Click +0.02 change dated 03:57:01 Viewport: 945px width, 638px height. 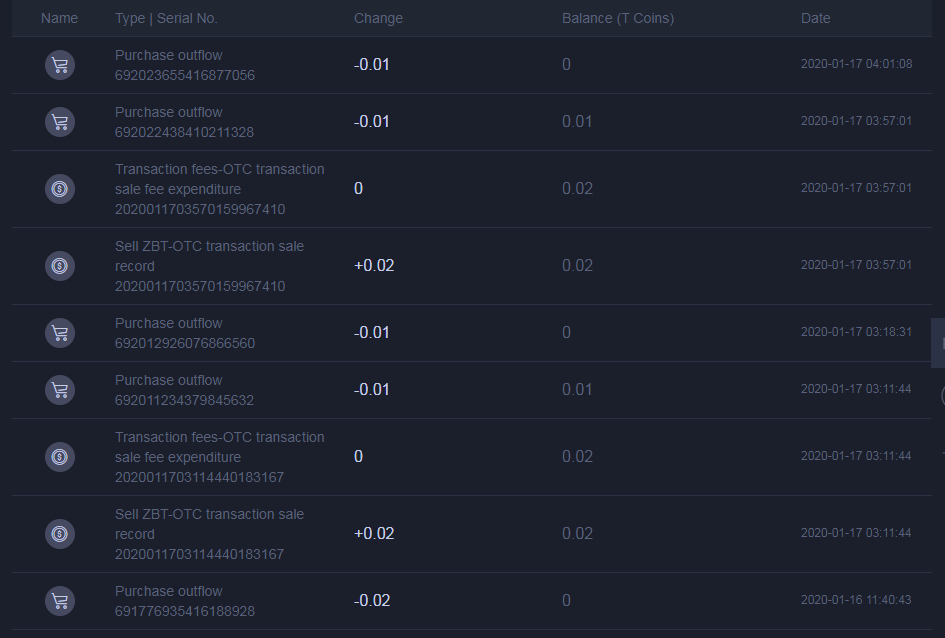[374, 266]
